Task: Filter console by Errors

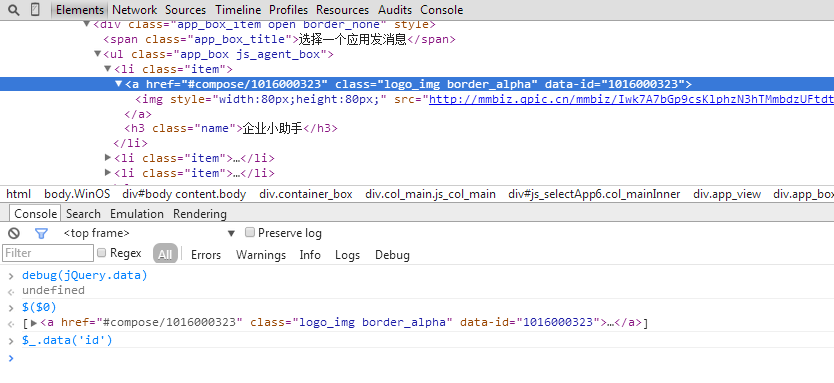Action: pos(206,255)
